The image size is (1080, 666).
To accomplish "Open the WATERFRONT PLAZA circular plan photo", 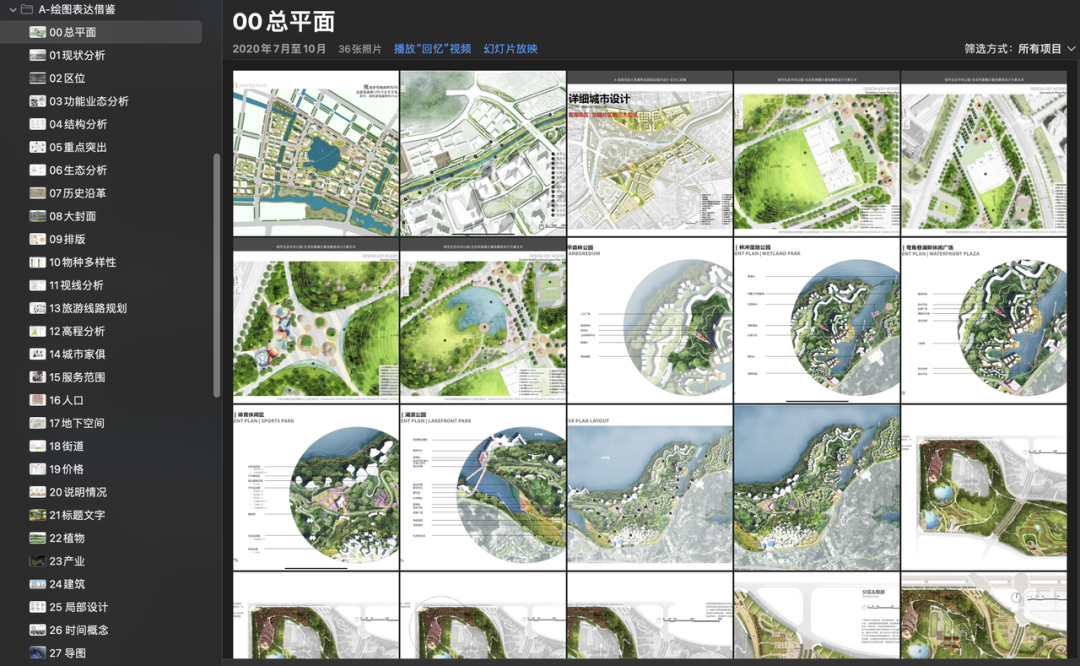I will click(984, 321).
